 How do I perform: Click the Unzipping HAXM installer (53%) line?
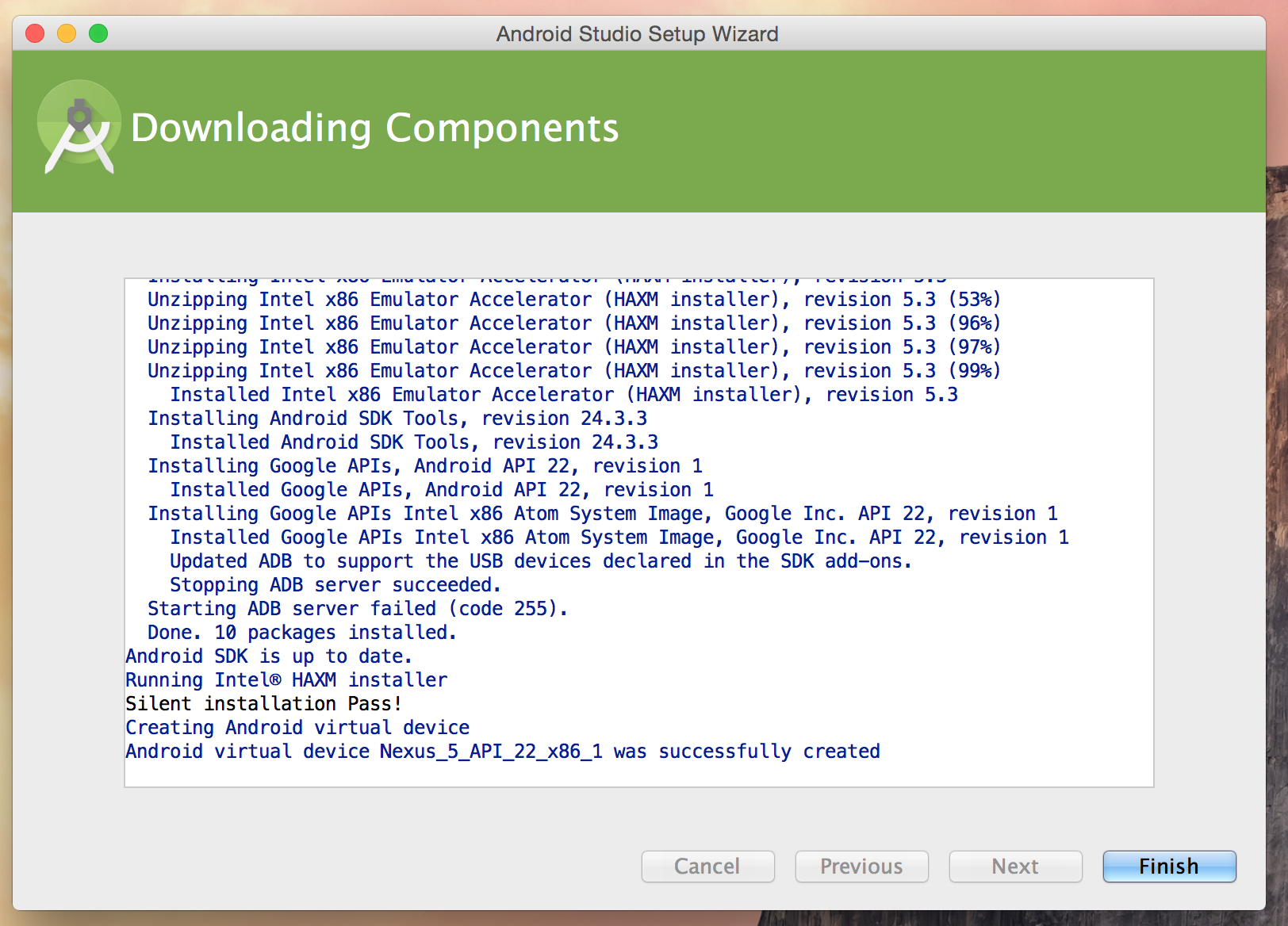click(574, 300)
